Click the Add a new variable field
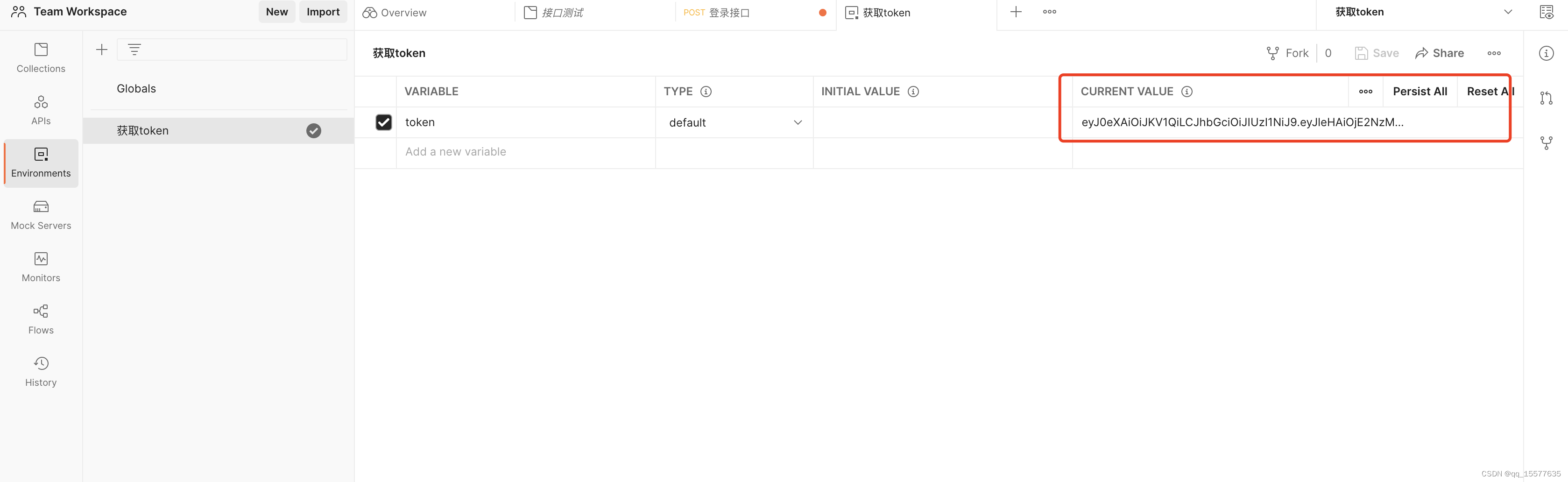 (x=526, y=152)
